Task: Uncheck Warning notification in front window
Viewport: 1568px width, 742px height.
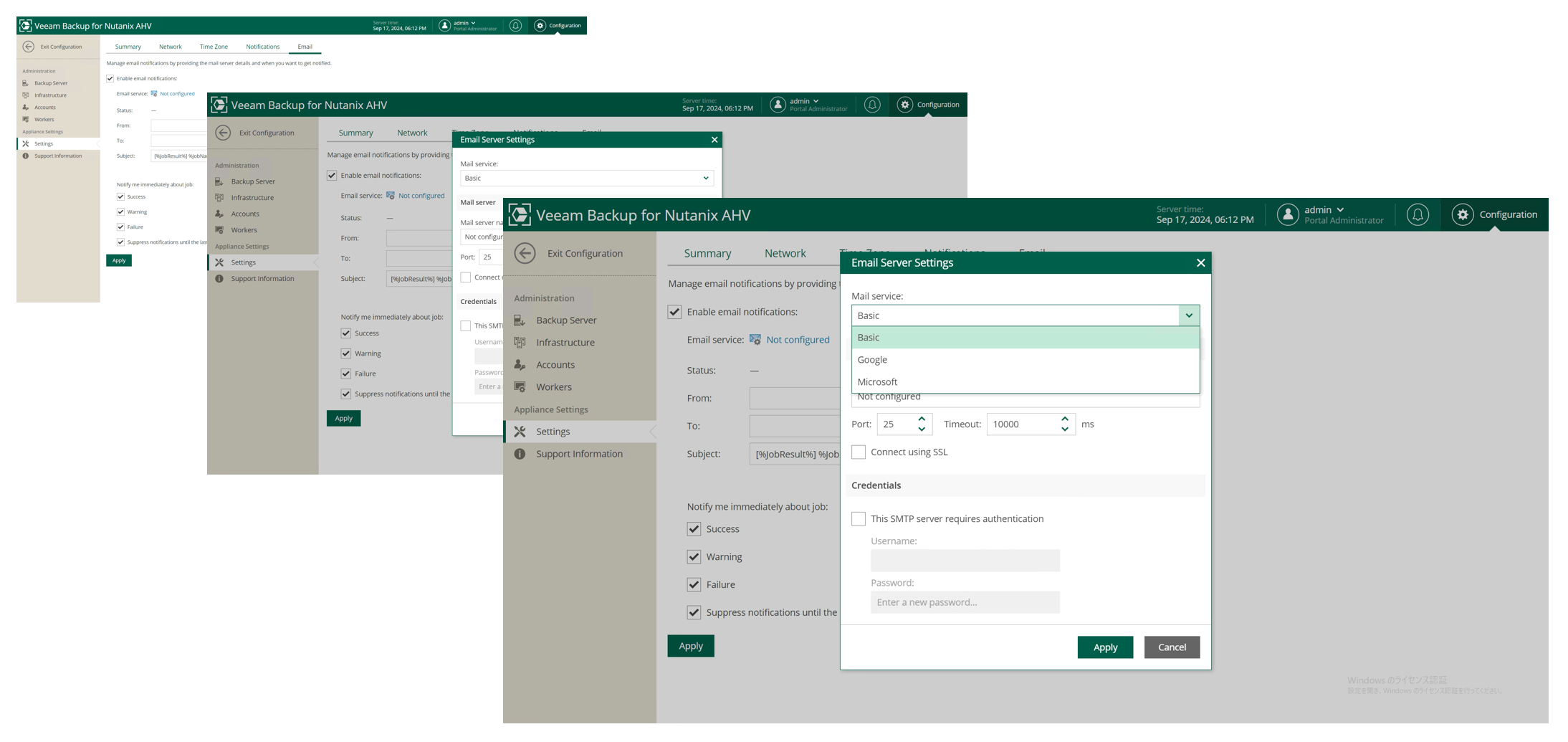Action: (694, 556)
